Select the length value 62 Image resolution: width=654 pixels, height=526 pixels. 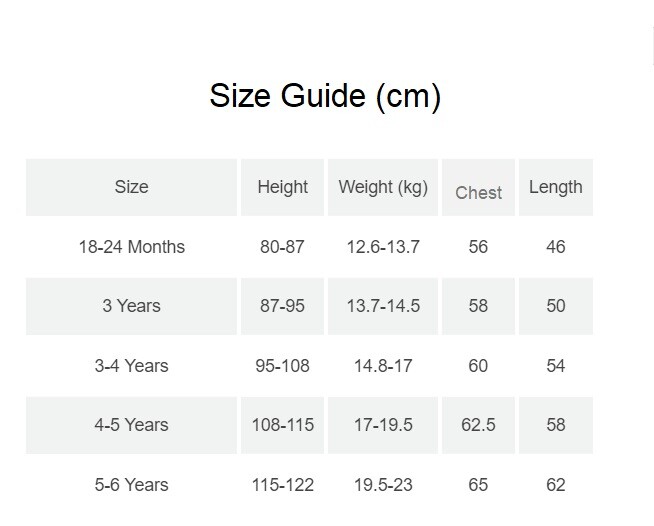pyautogui.click(x=556, y=485)
